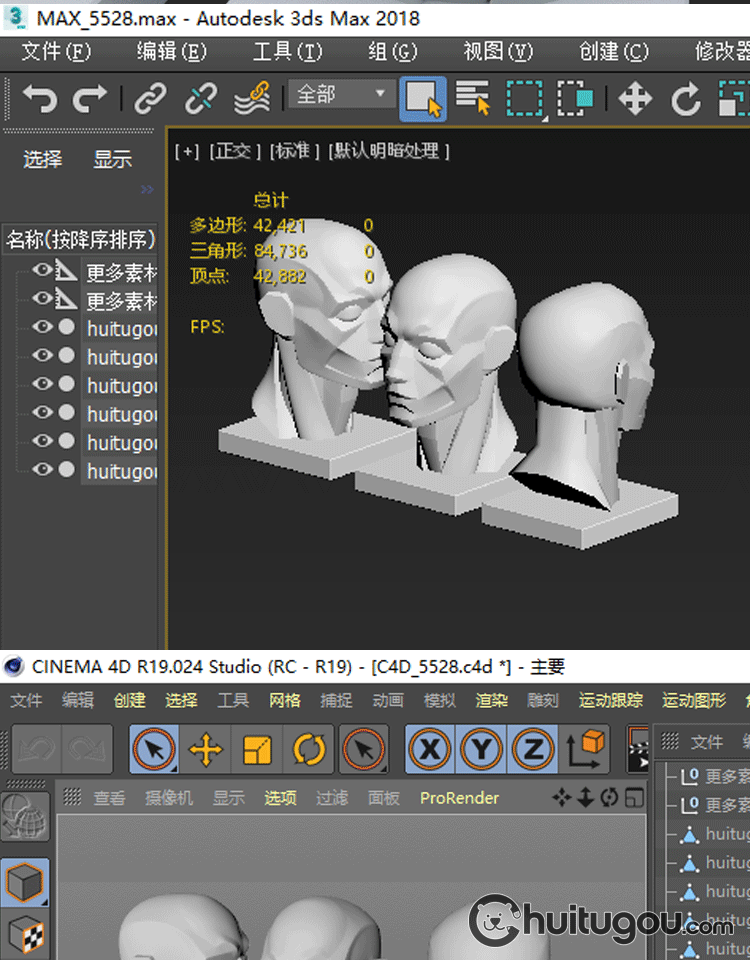Click the Undo arrow in 3ds Max toolbar
Screen dimensions: 750x960
40,98
